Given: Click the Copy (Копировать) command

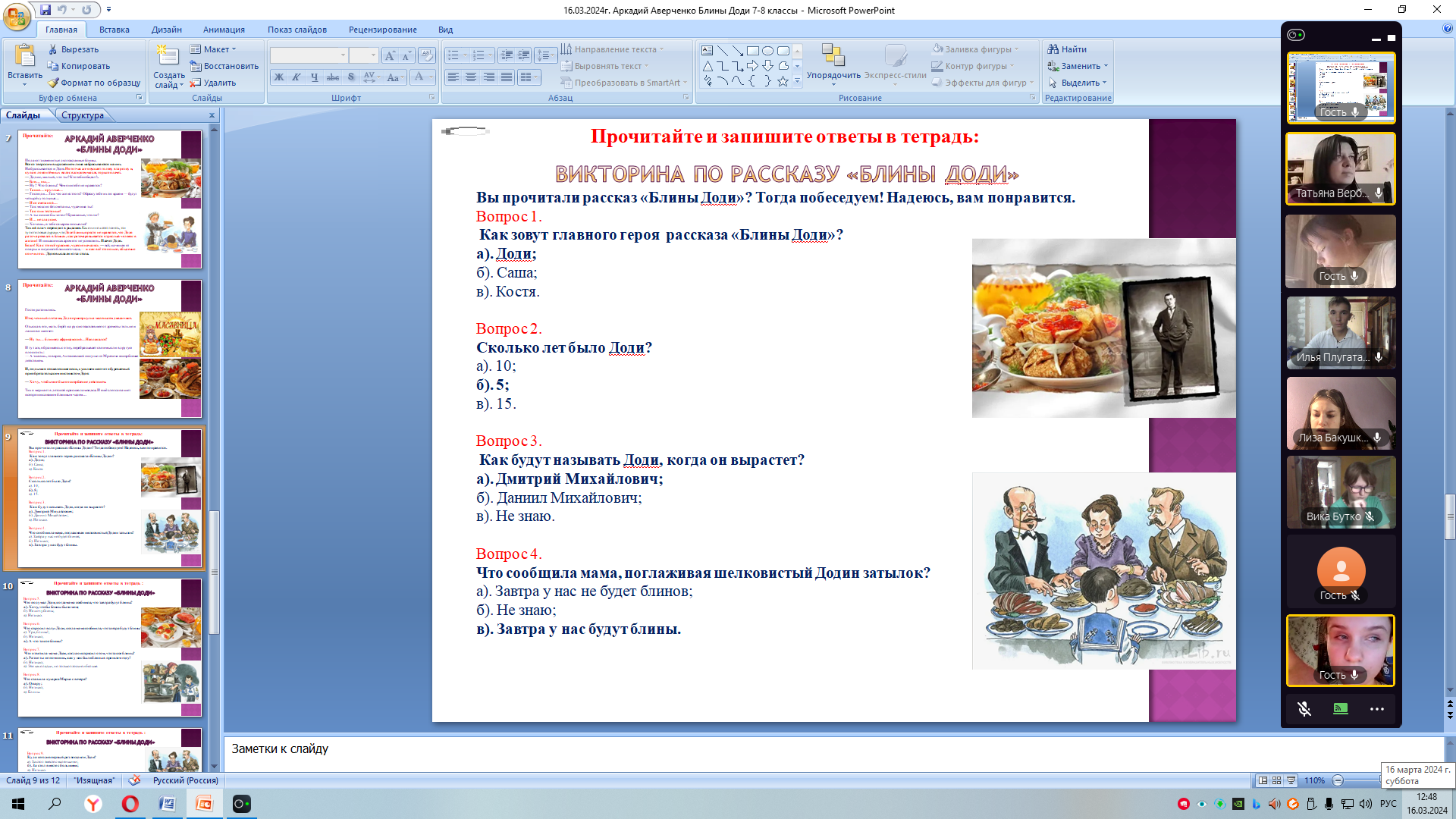Looking at the screenshot, I should point(79,66).
